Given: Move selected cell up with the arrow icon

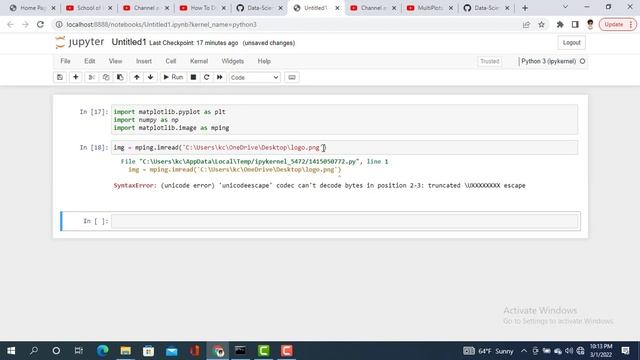Looking at the screenshot, I should (x=137, y=77).
